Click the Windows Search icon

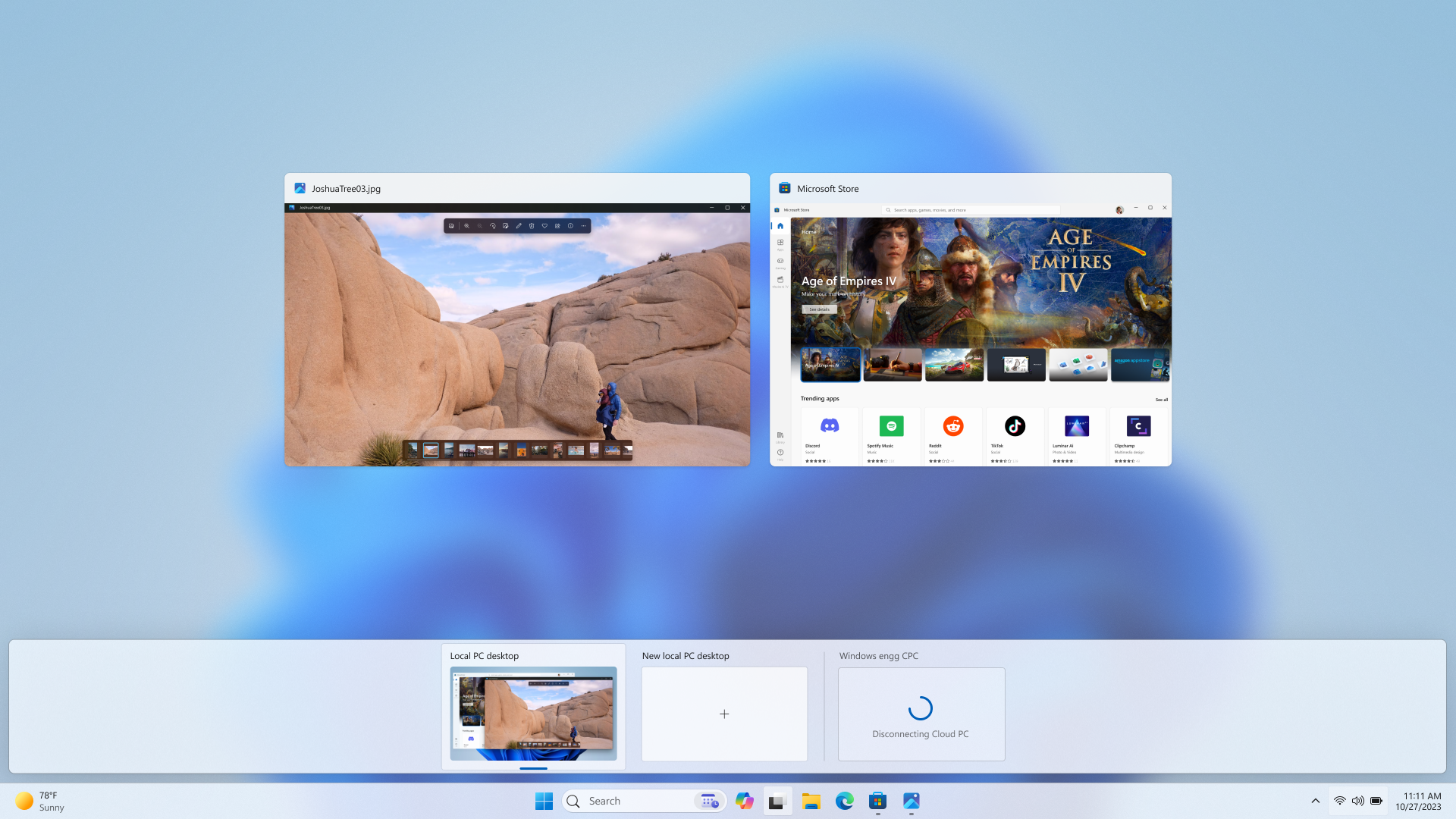pos(575,801)
